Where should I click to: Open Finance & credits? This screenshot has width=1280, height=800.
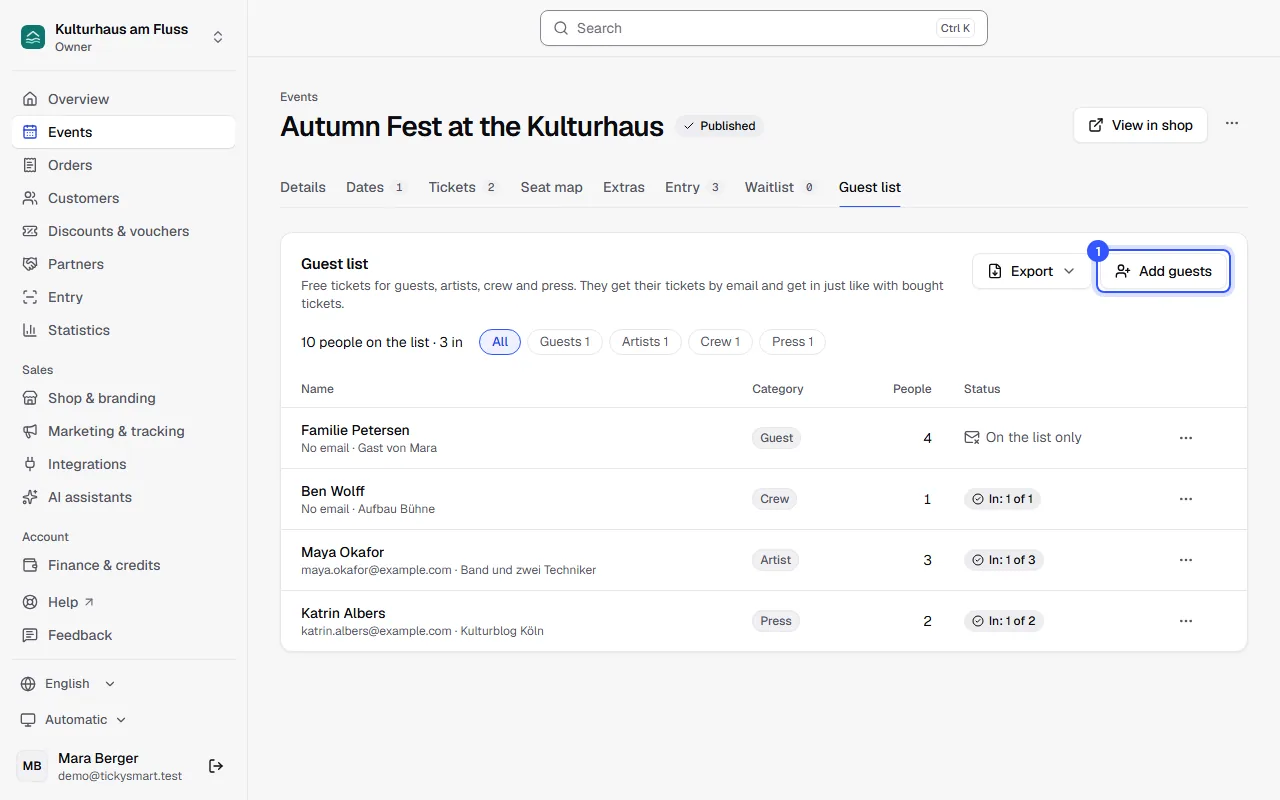[x=124, y=565]
